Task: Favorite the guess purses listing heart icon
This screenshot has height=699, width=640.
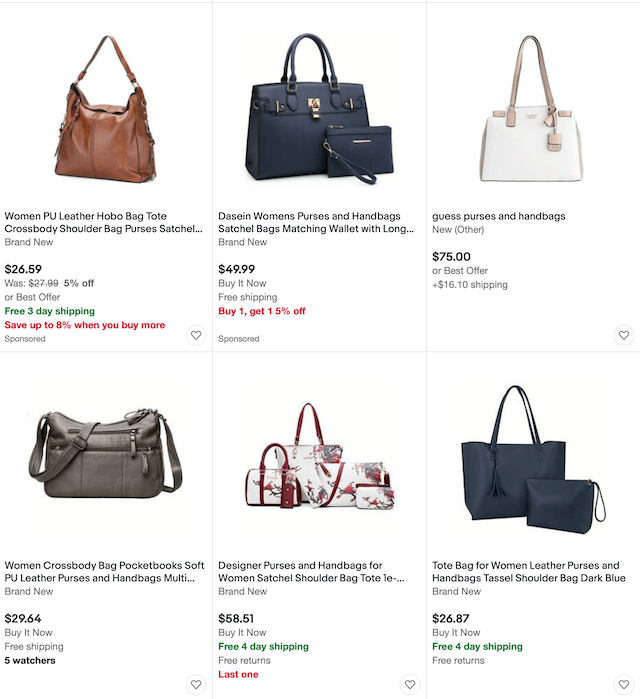Action: click(624, 335)
